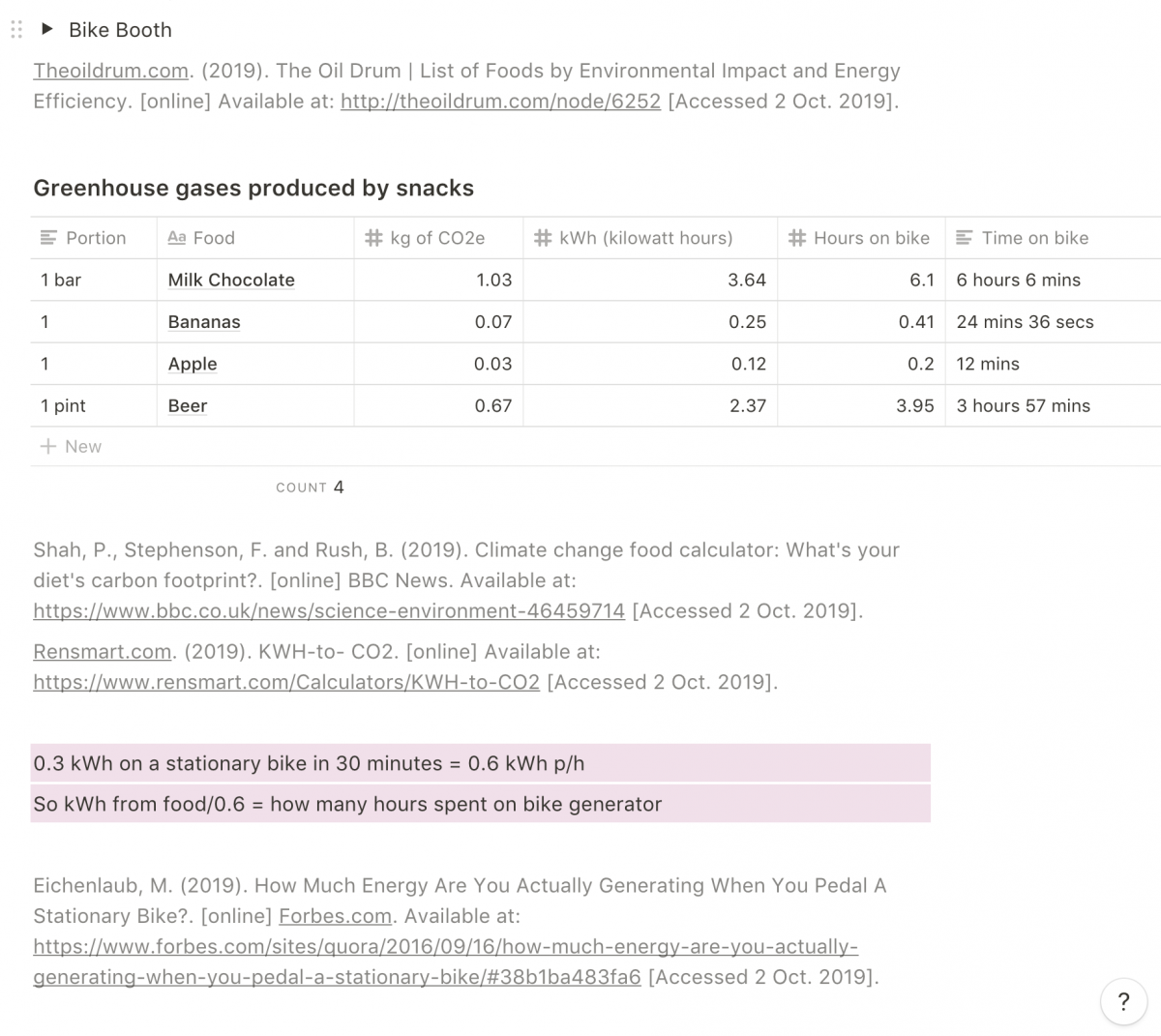Click the Time on bike text icon

tap(965, 238)
